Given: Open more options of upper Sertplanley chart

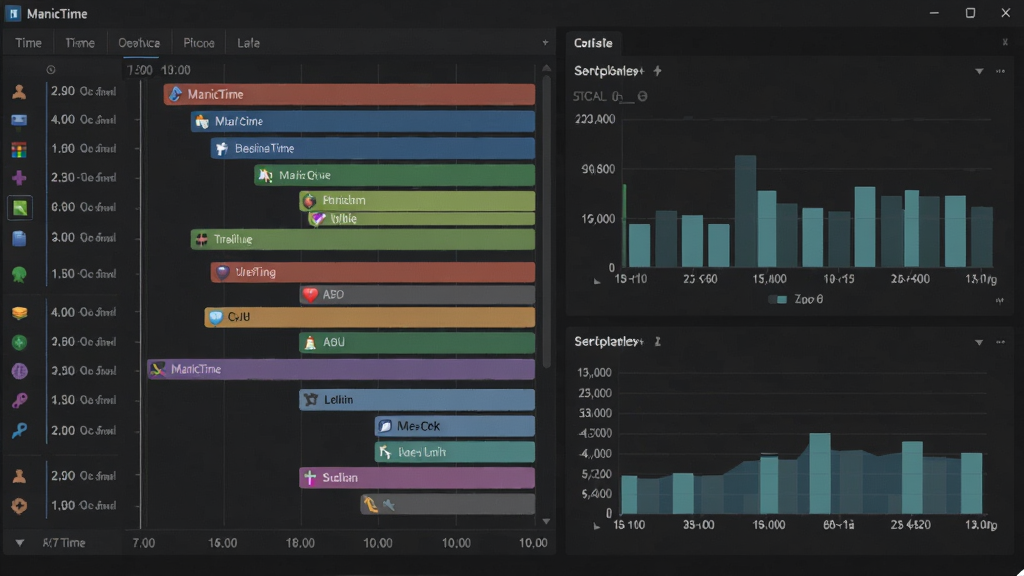Looking at the screenshot, I should pyautogui.click(x=1000, y=71).
